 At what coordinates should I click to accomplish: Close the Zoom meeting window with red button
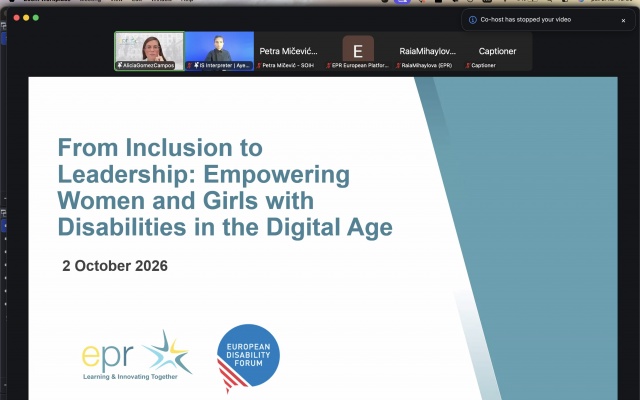pos(16,18)
